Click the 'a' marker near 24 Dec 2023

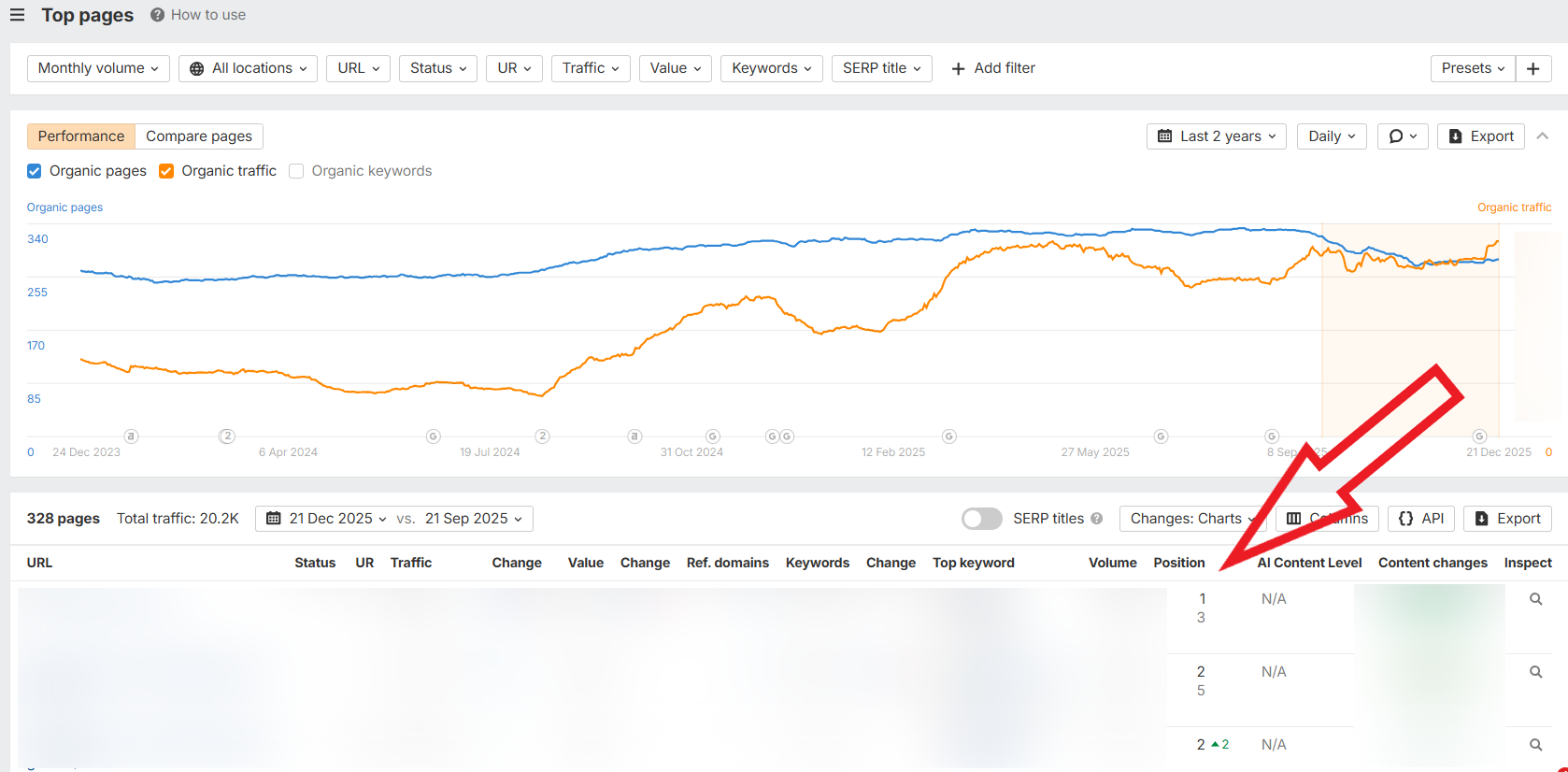click(132, 436)
